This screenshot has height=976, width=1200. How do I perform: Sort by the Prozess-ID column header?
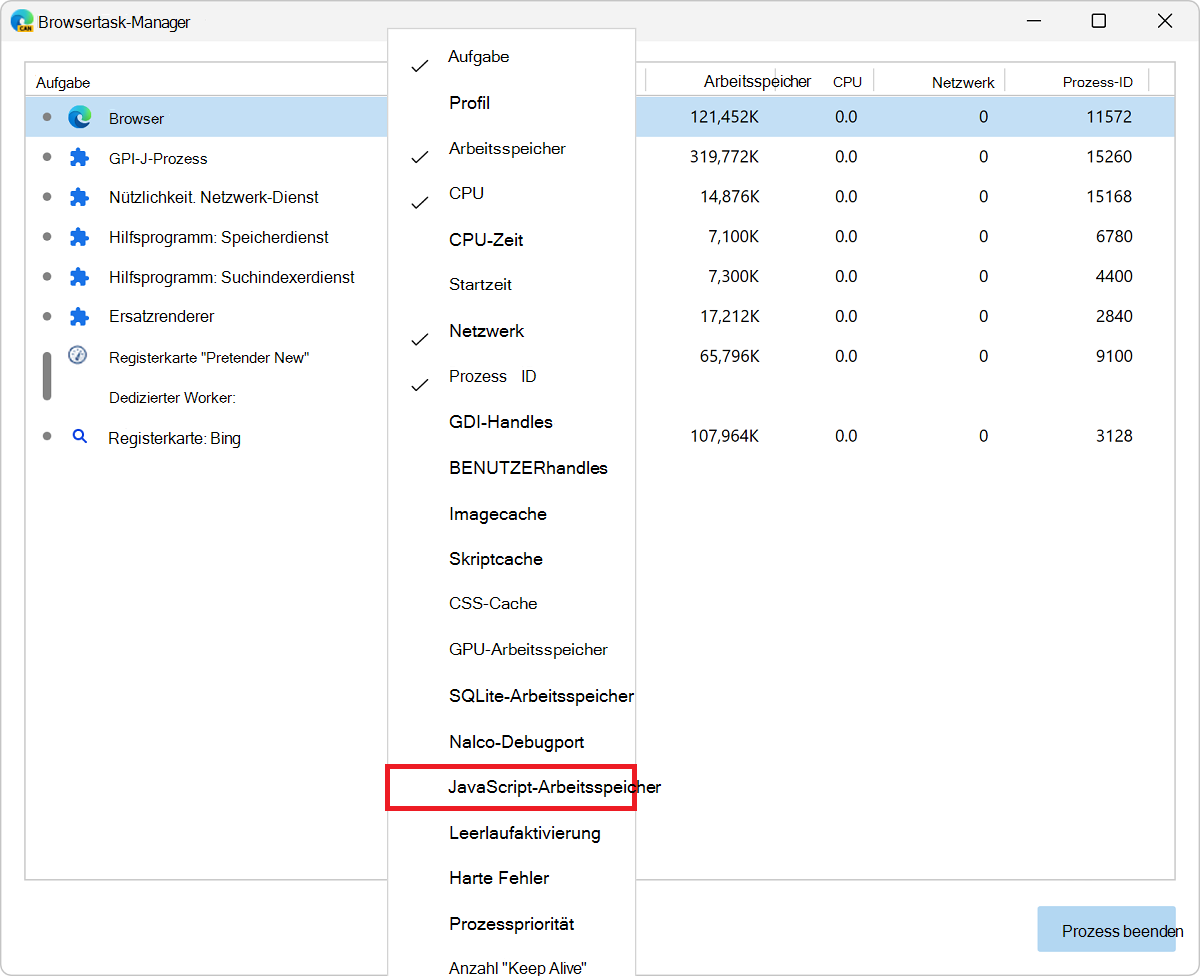coord(1097,82)
